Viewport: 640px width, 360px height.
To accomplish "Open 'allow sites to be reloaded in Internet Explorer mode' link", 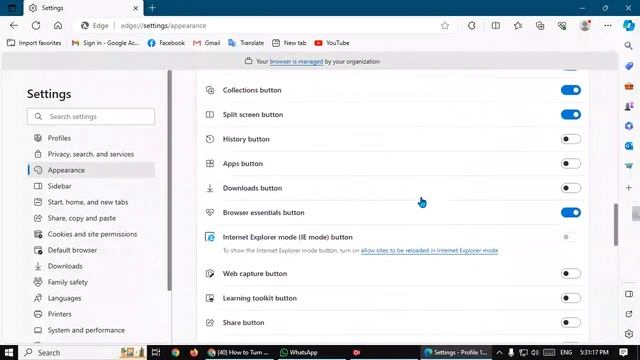I will (429, 251).
